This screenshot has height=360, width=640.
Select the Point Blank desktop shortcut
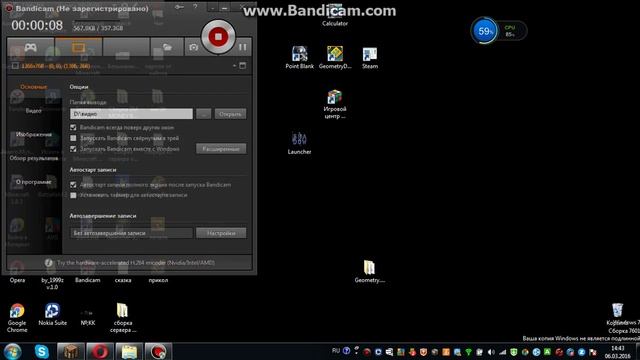(x=300, y=57)
